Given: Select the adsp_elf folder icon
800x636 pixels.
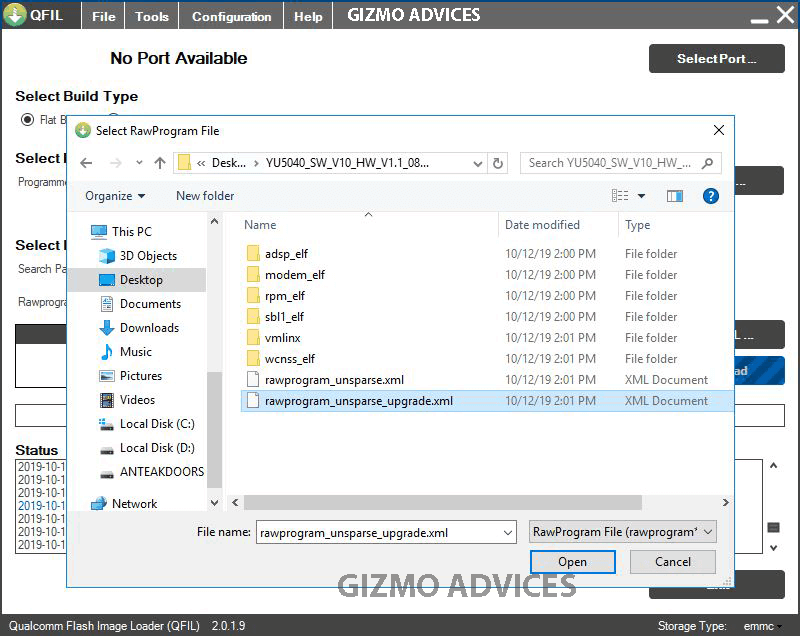Looking at the screenshot, I should click(x=253, y=253).
